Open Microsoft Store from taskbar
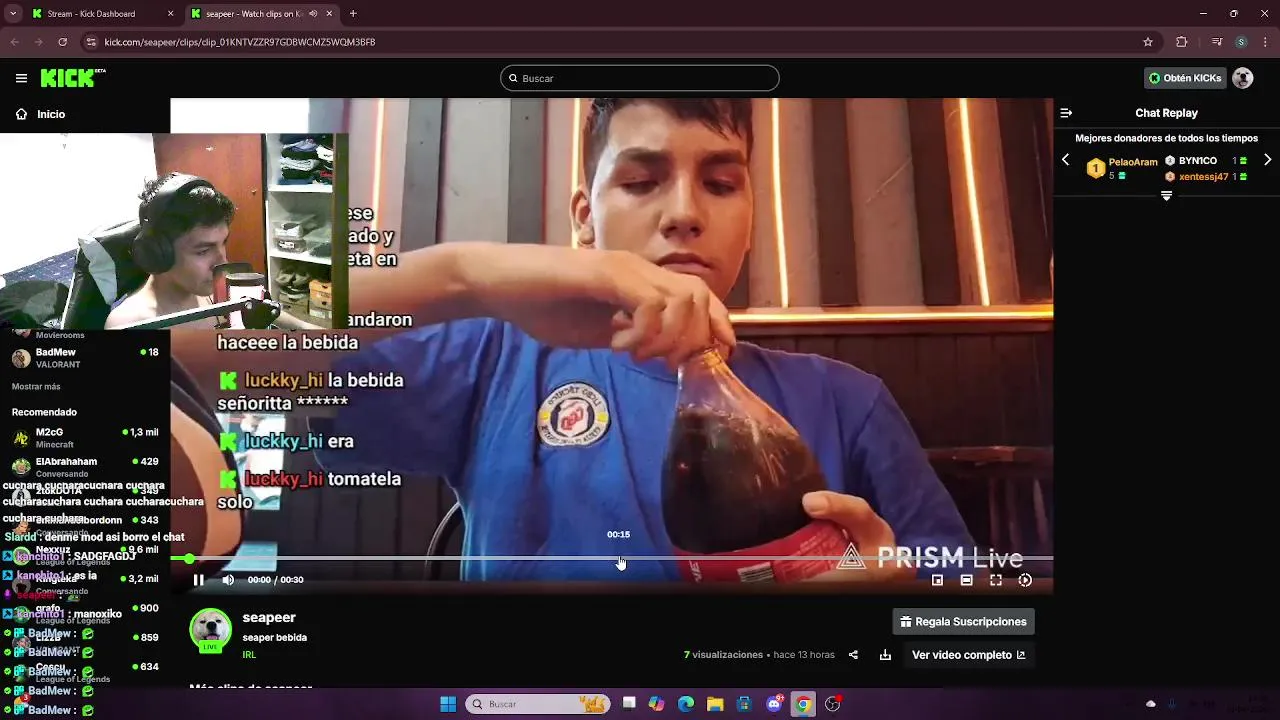The height and width of the screenshot is (720, 1280). (x=745, y=704)
